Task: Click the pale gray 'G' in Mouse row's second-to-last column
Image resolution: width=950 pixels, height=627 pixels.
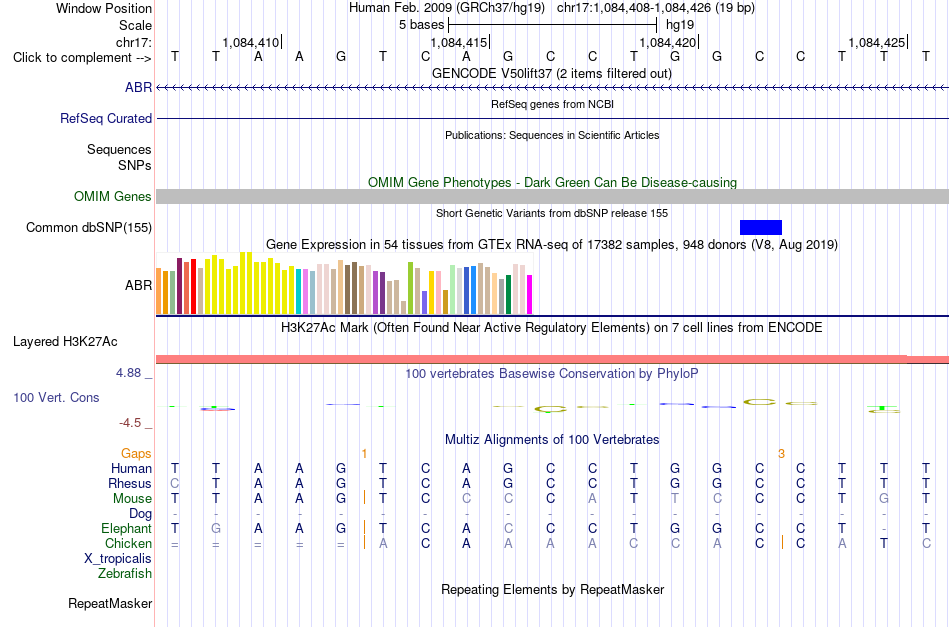Action: pos(884,499)
